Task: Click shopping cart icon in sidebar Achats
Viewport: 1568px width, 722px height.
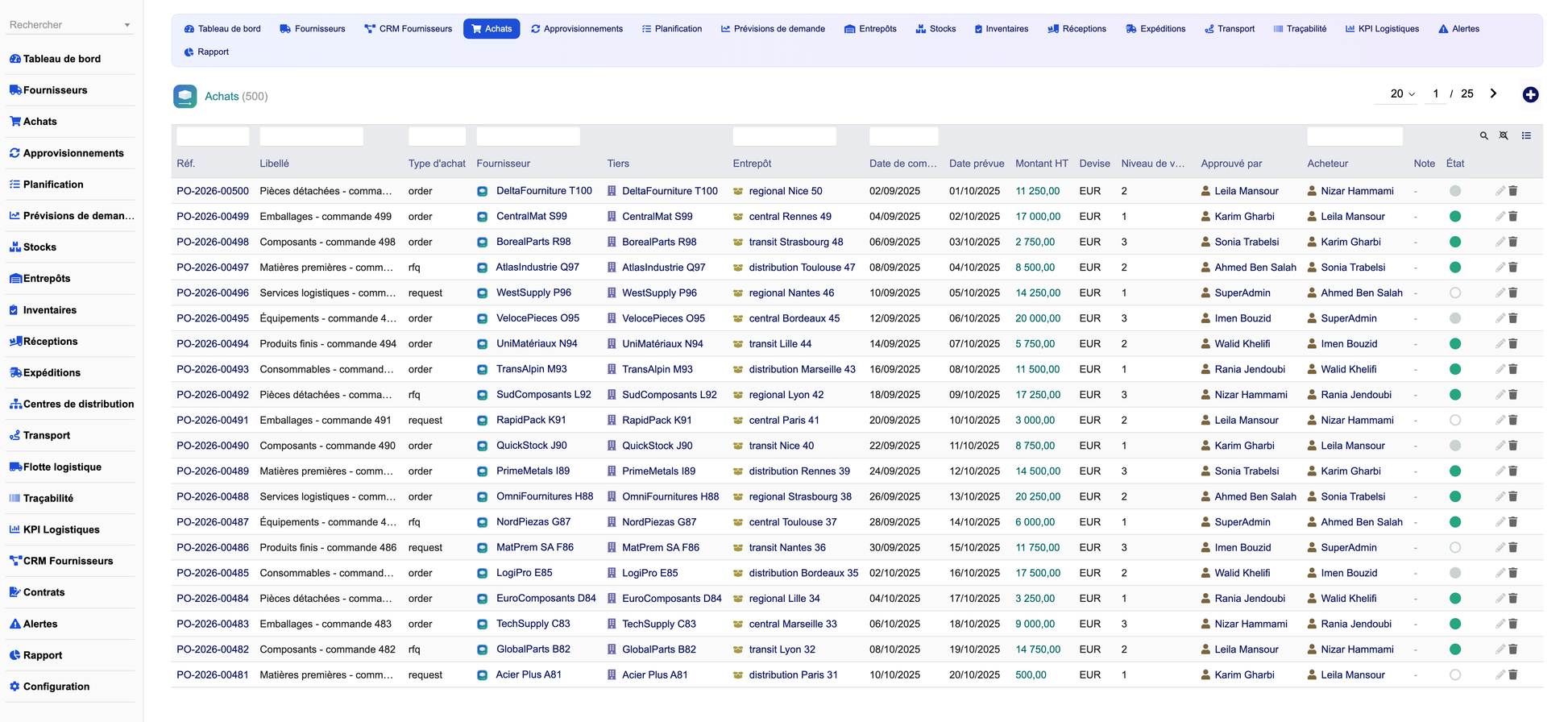Action: pyautogui.click(x=15, y=122)
